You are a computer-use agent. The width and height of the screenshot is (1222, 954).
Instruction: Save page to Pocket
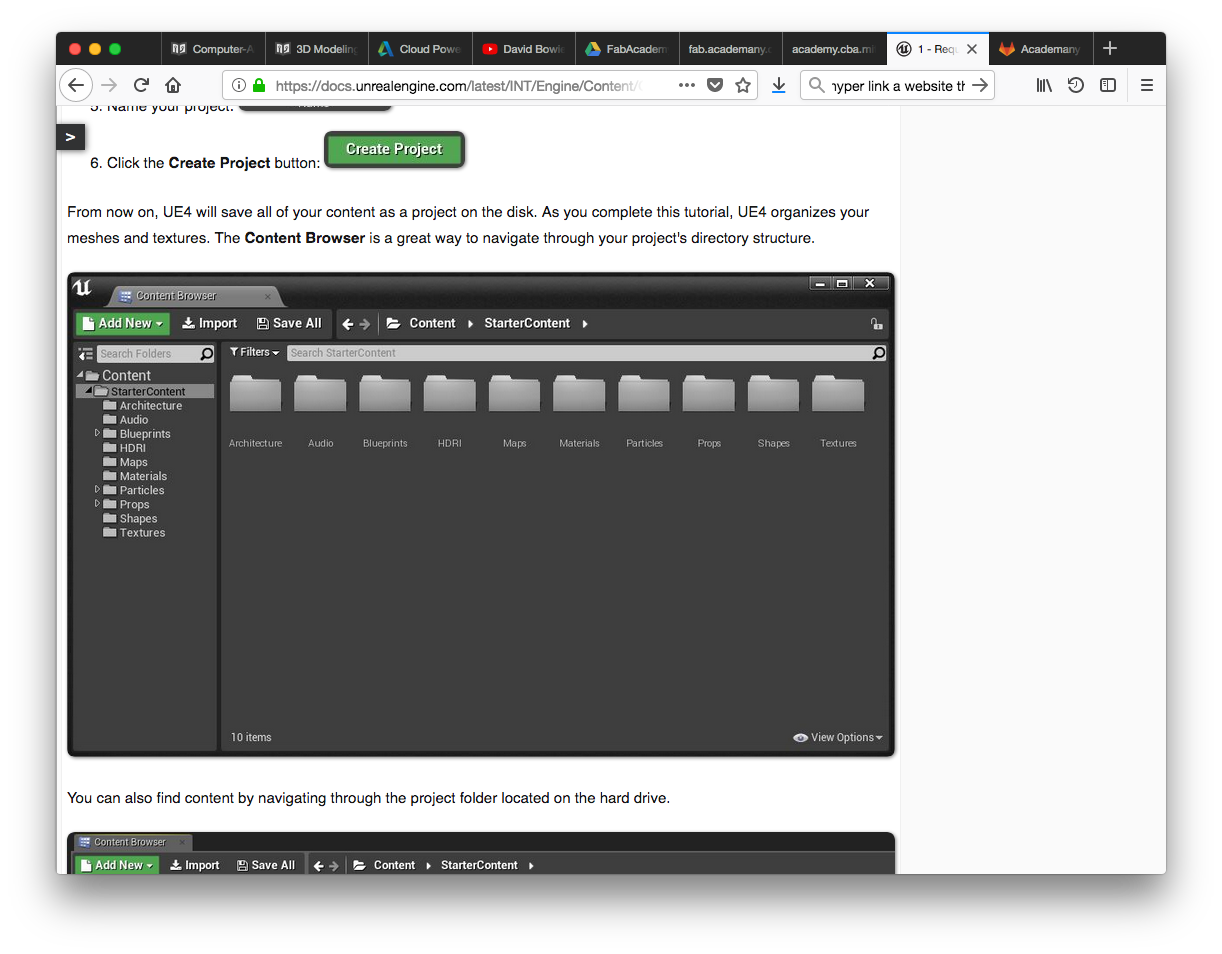715,86
